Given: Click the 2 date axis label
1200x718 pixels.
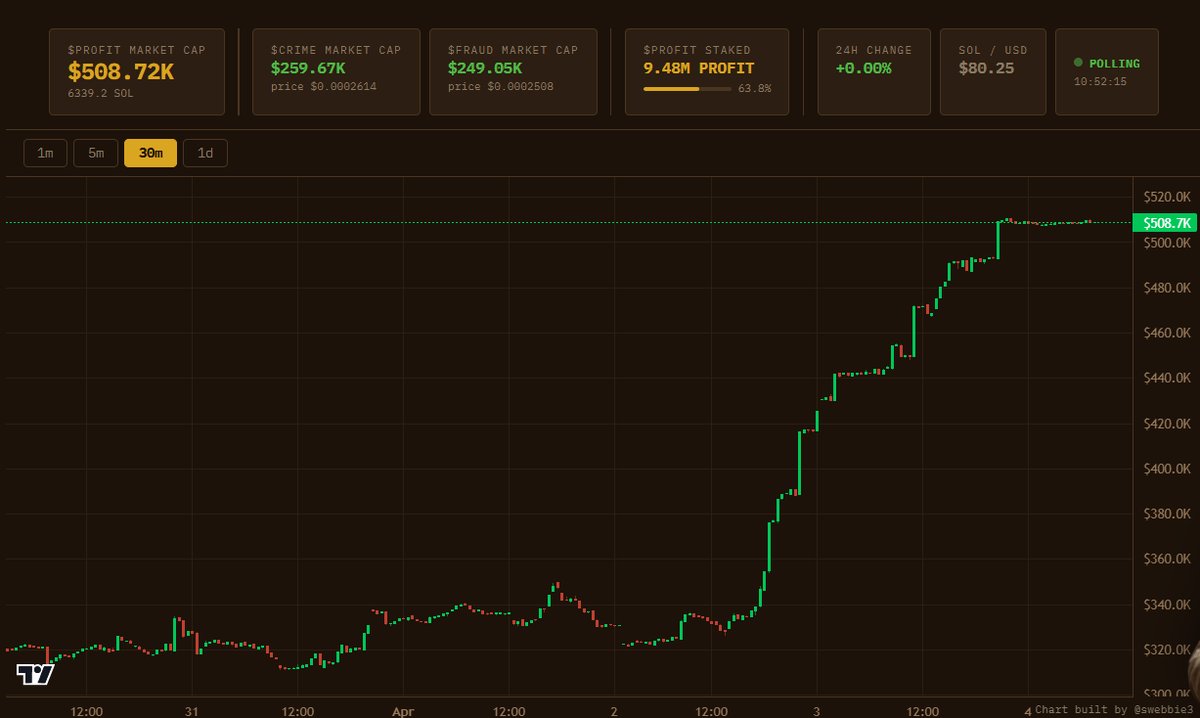Looking at the screenshot, I should [614, 712].
